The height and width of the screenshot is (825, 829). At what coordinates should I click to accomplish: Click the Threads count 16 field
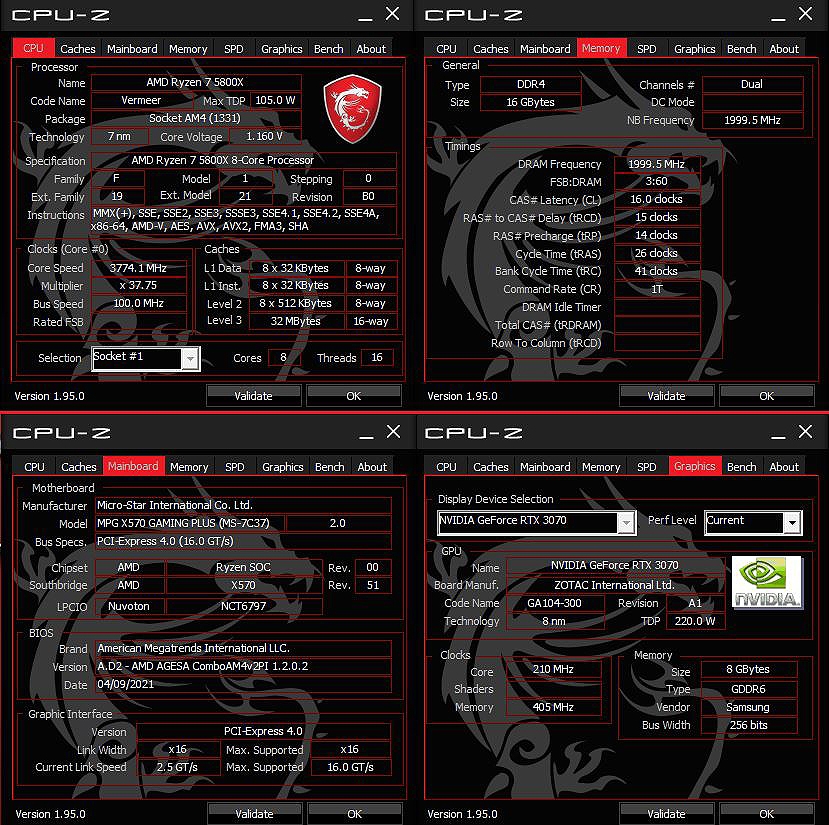click(x=377, y=358)
